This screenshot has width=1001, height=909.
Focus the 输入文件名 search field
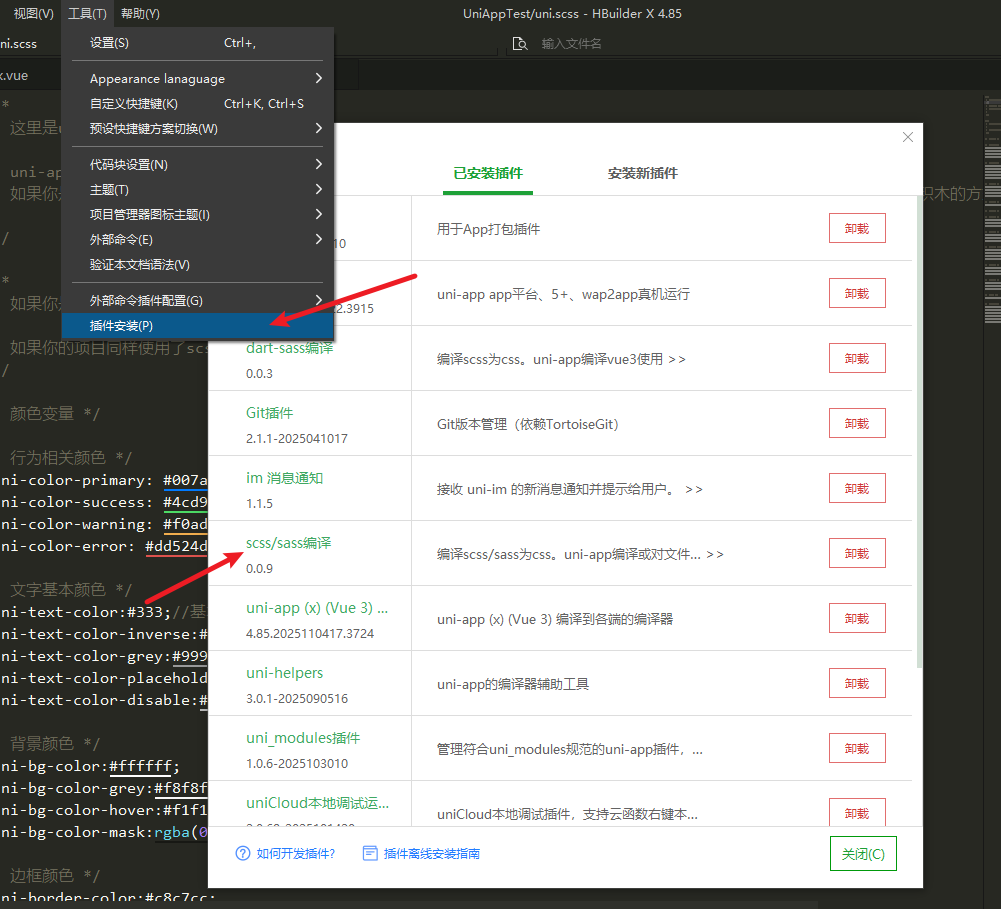(x=571, y=43)
